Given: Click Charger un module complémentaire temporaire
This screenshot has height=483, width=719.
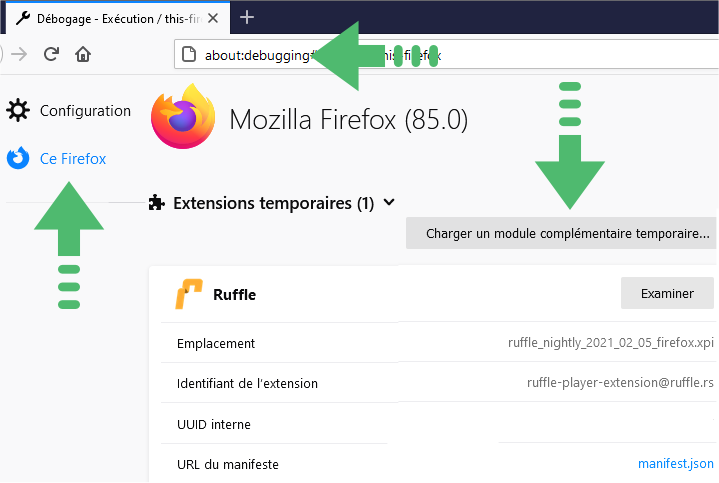Looking at the screenshot, I should tap(561, 233).
